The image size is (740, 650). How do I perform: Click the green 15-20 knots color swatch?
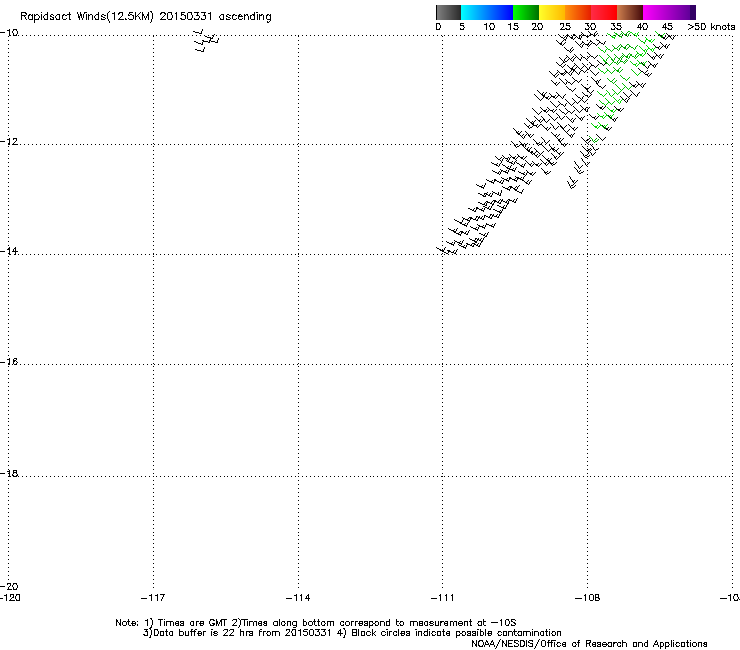[526, 12]
